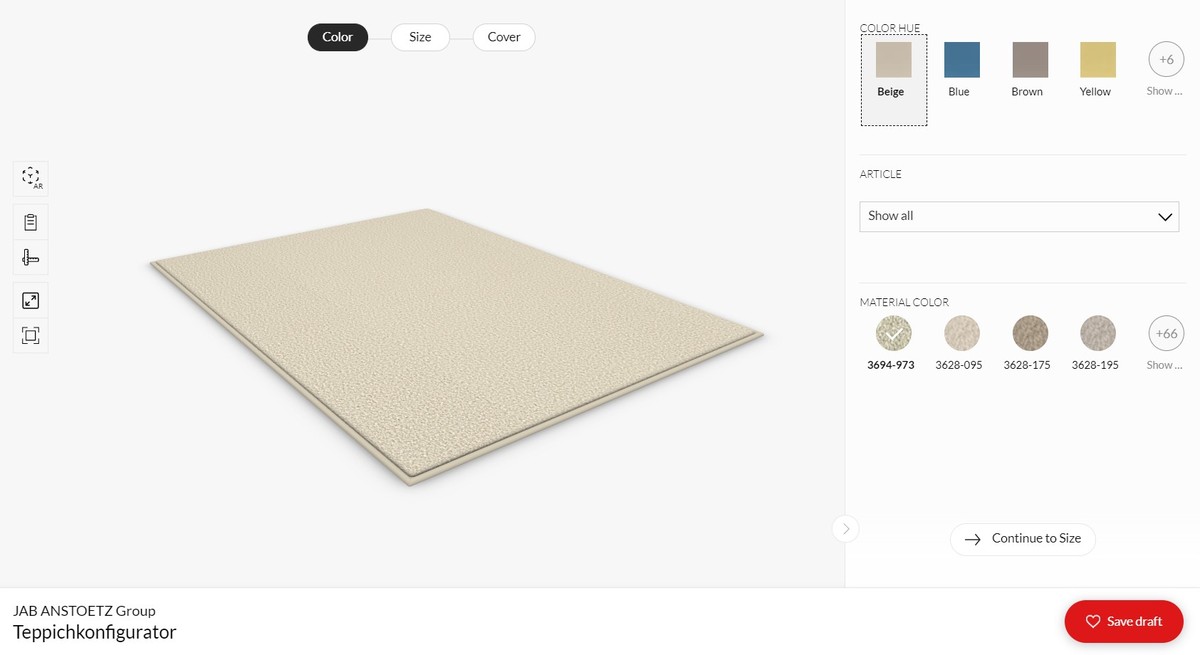Click the Save draft button

click(1124, 621)
